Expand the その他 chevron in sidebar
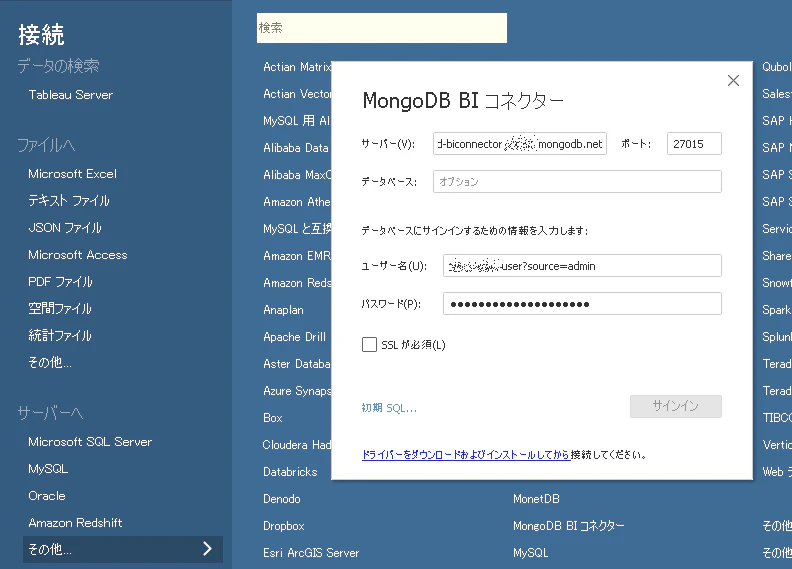This screenshot has width=792, height=569. pyautogui.click(x=207, y=549)
